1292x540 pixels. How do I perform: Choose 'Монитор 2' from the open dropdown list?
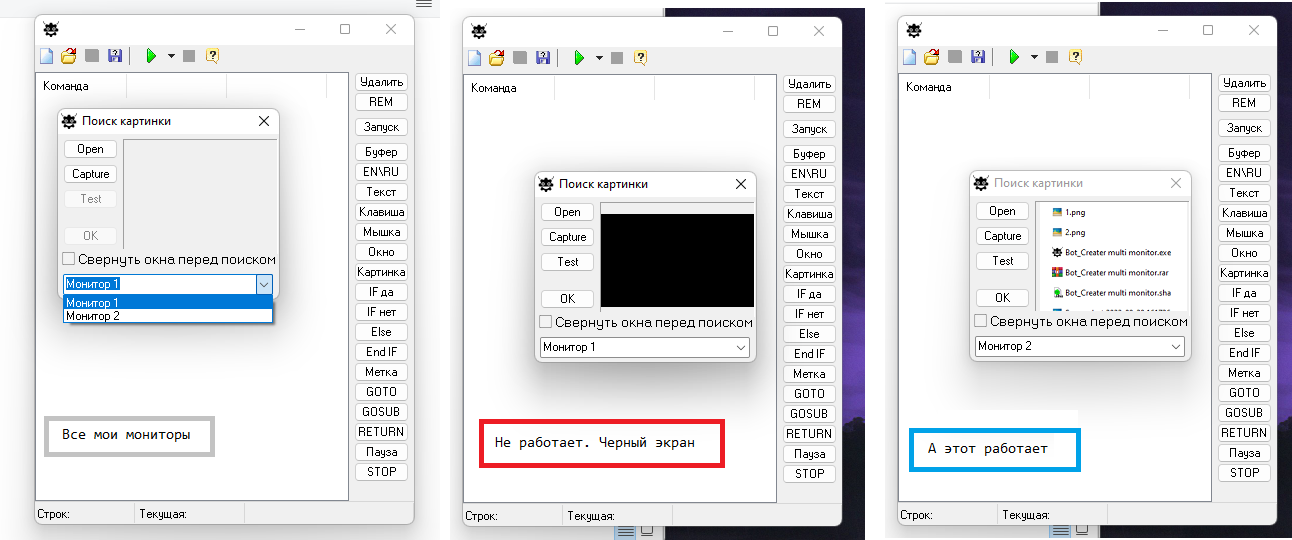point(92,316)
